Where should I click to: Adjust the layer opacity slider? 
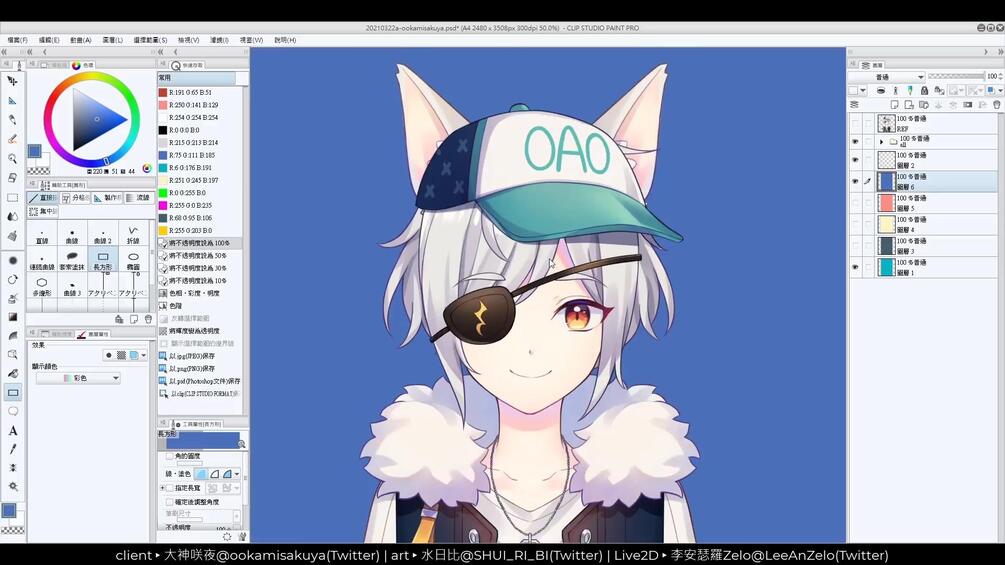[x=956, y=76]
